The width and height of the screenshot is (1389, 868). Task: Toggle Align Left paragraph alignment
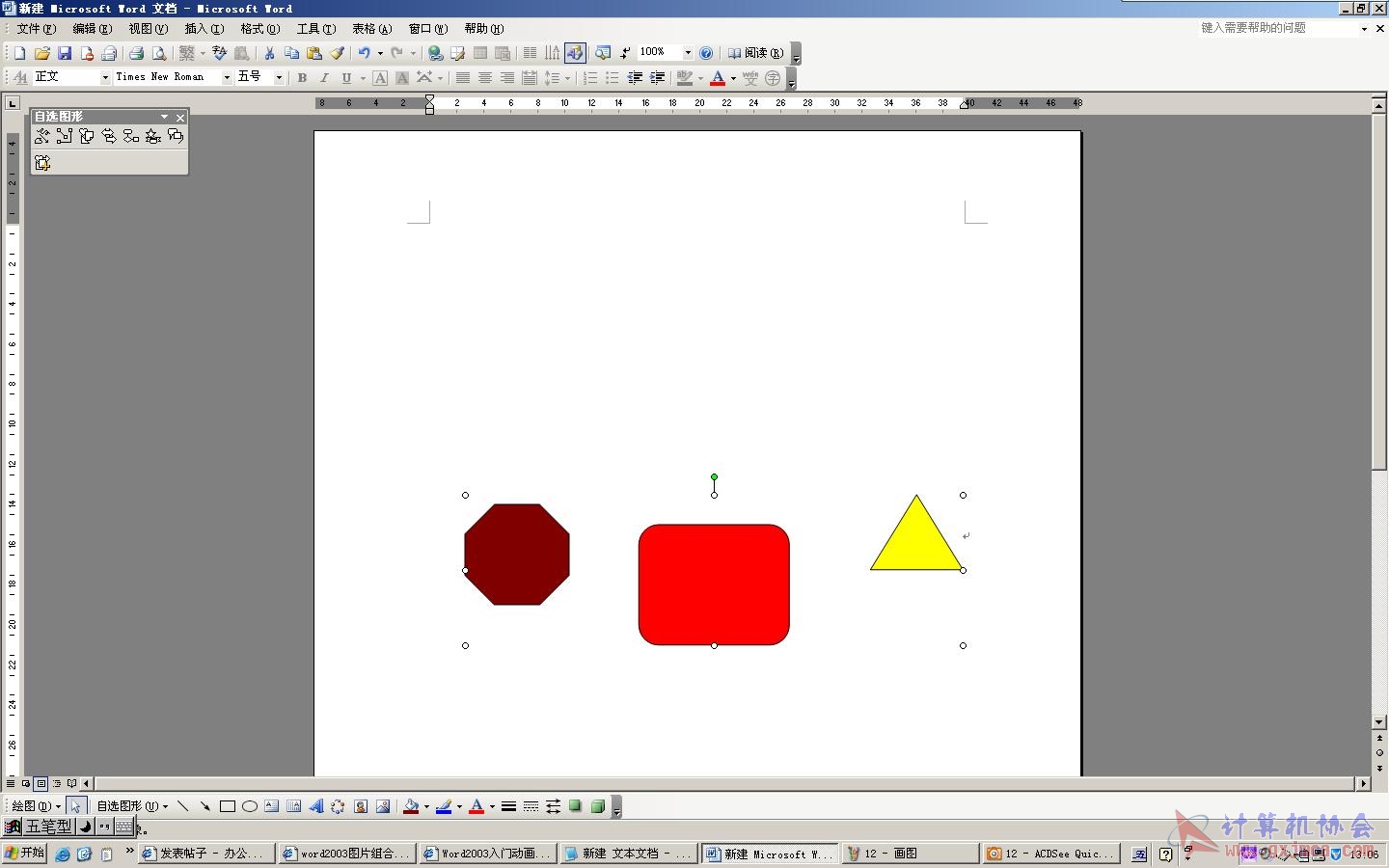tap(463, 77)
